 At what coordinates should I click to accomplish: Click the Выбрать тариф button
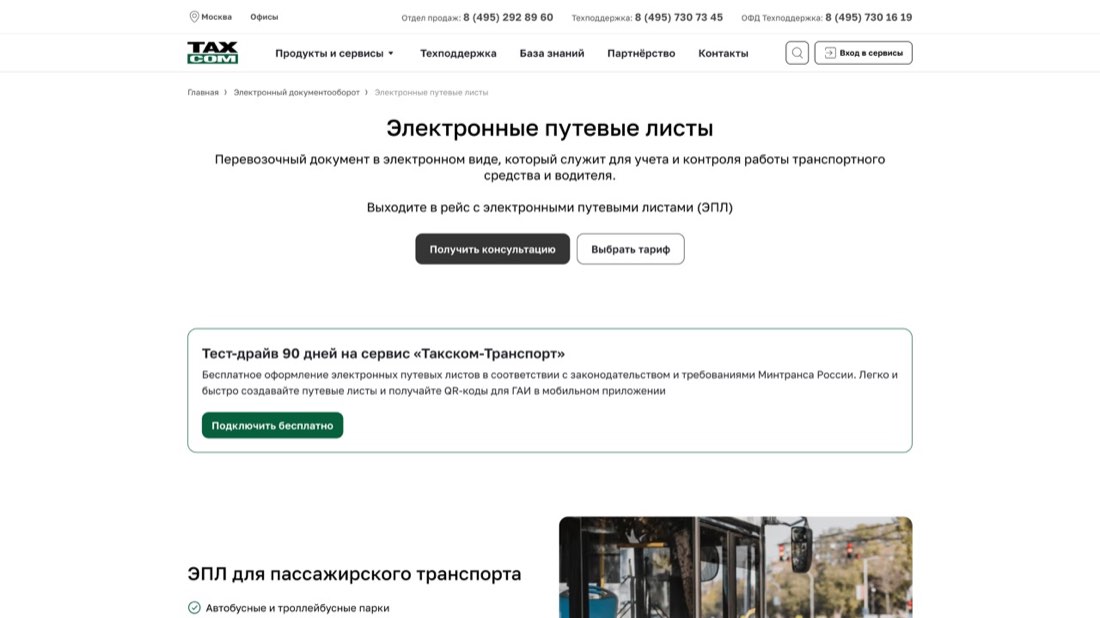coord(630,249)
